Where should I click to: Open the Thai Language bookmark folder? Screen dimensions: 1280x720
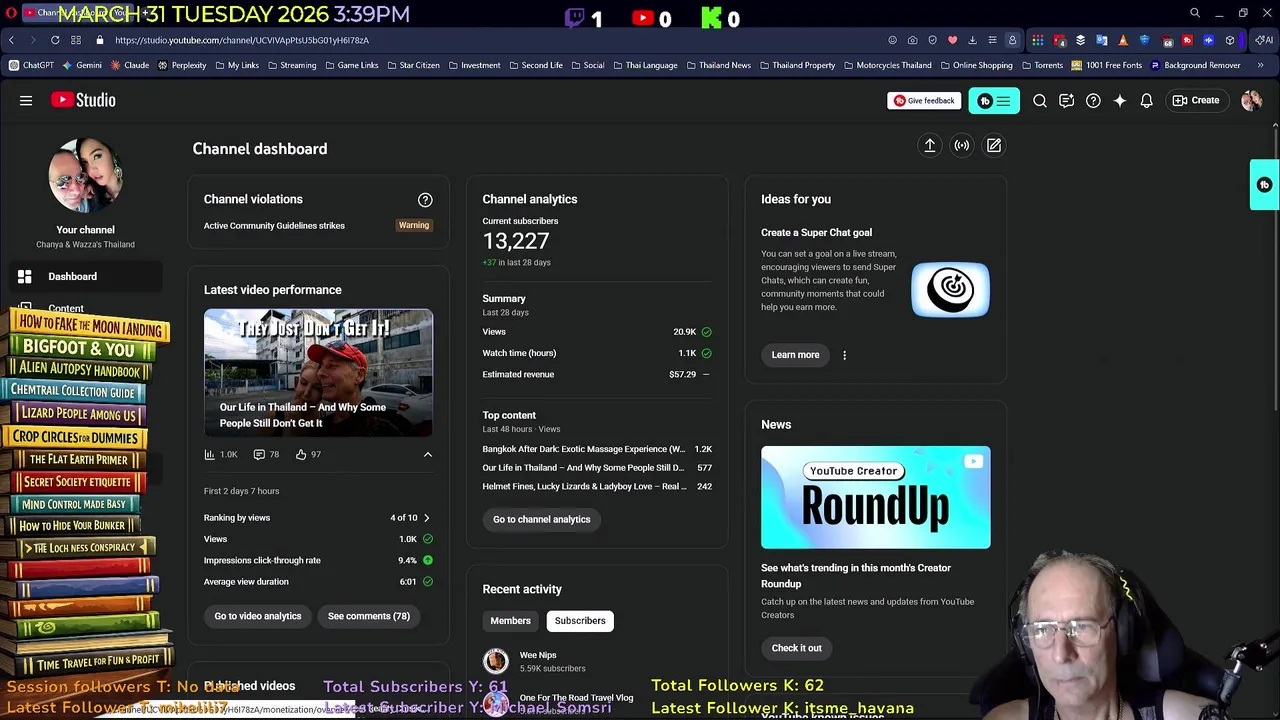645,65
